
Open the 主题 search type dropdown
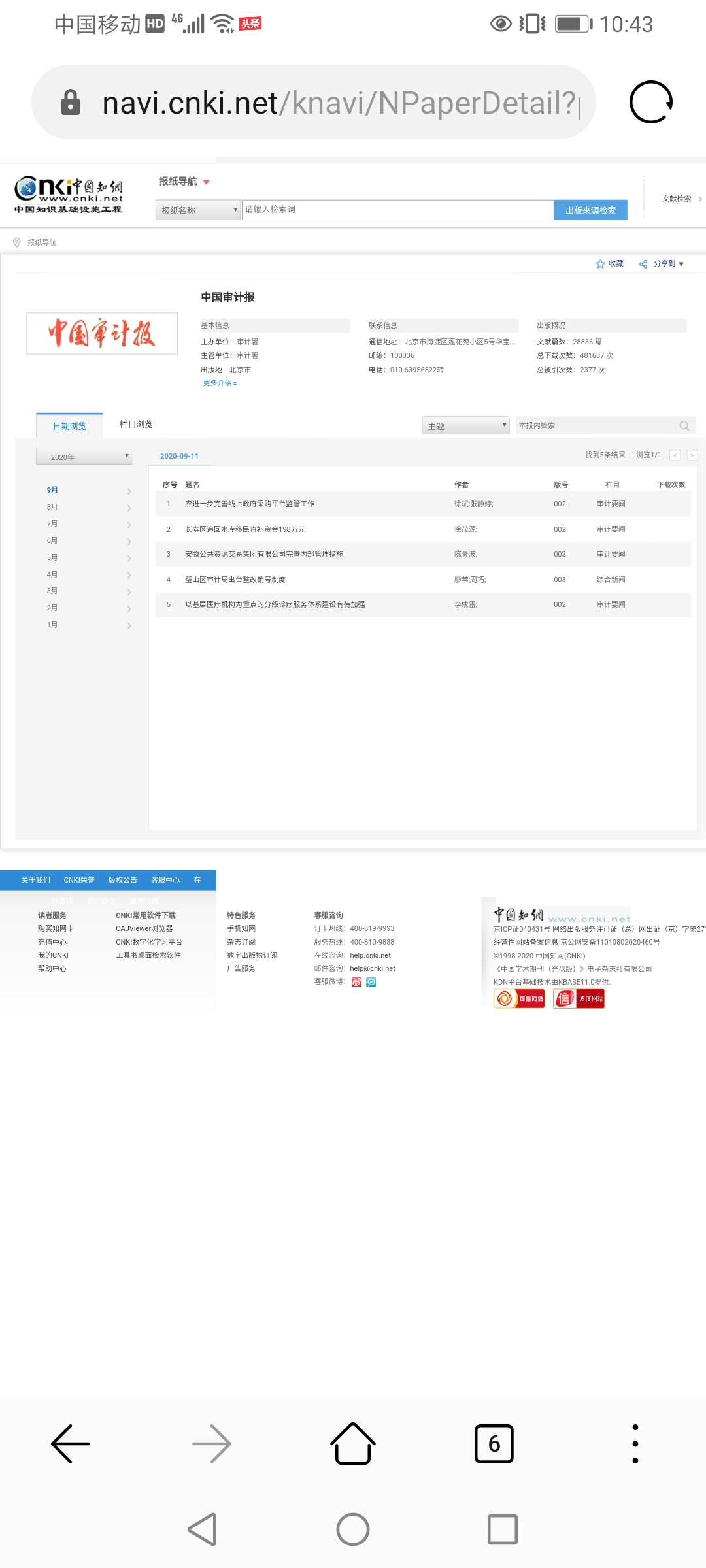tap(465, 425)
